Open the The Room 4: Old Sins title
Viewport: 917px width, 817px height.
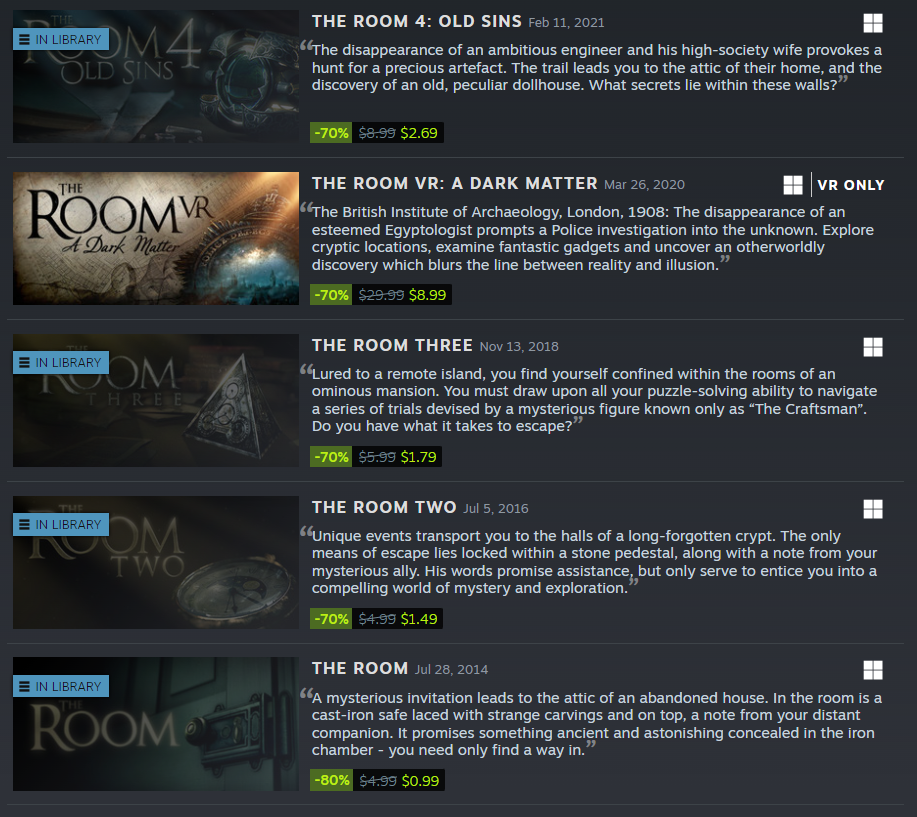416,22
